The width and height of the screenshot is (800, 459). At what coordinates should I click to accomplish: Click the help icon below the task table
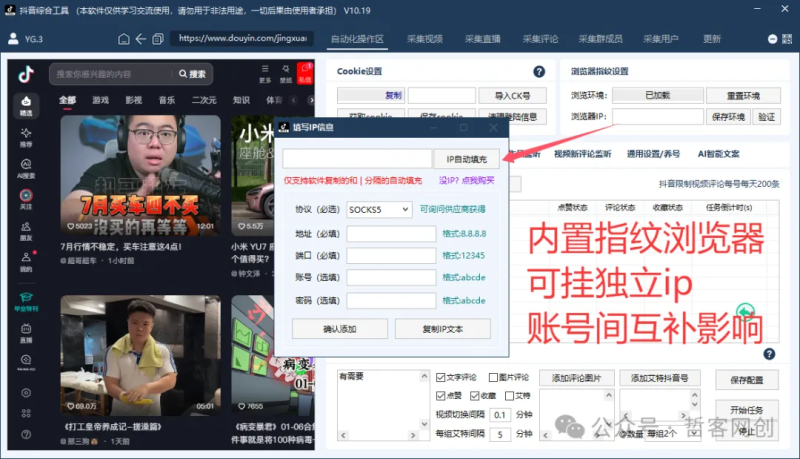pos(769,354)
